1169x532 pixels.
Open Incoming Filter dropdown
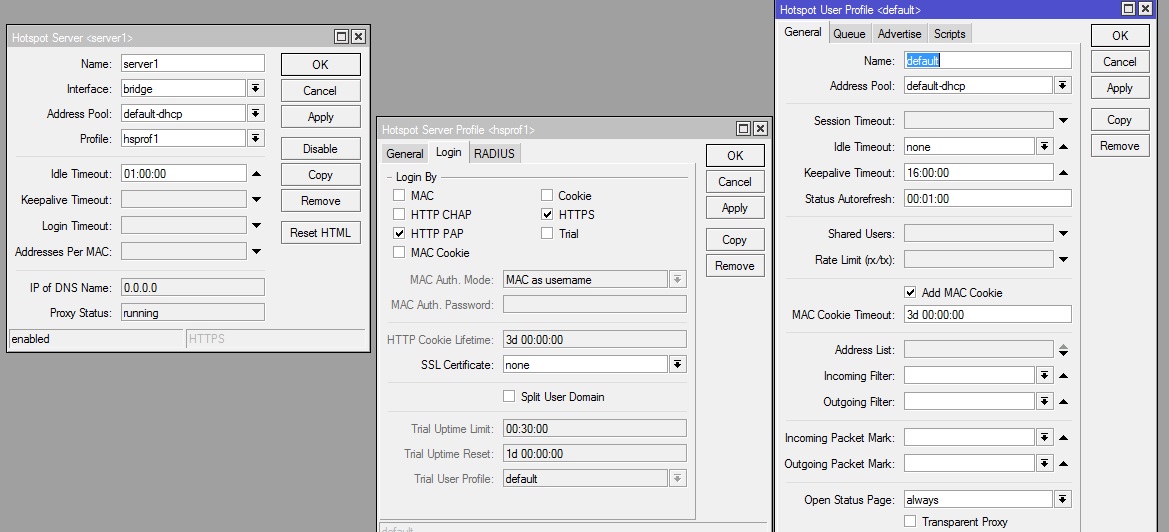click(1044, 376)
